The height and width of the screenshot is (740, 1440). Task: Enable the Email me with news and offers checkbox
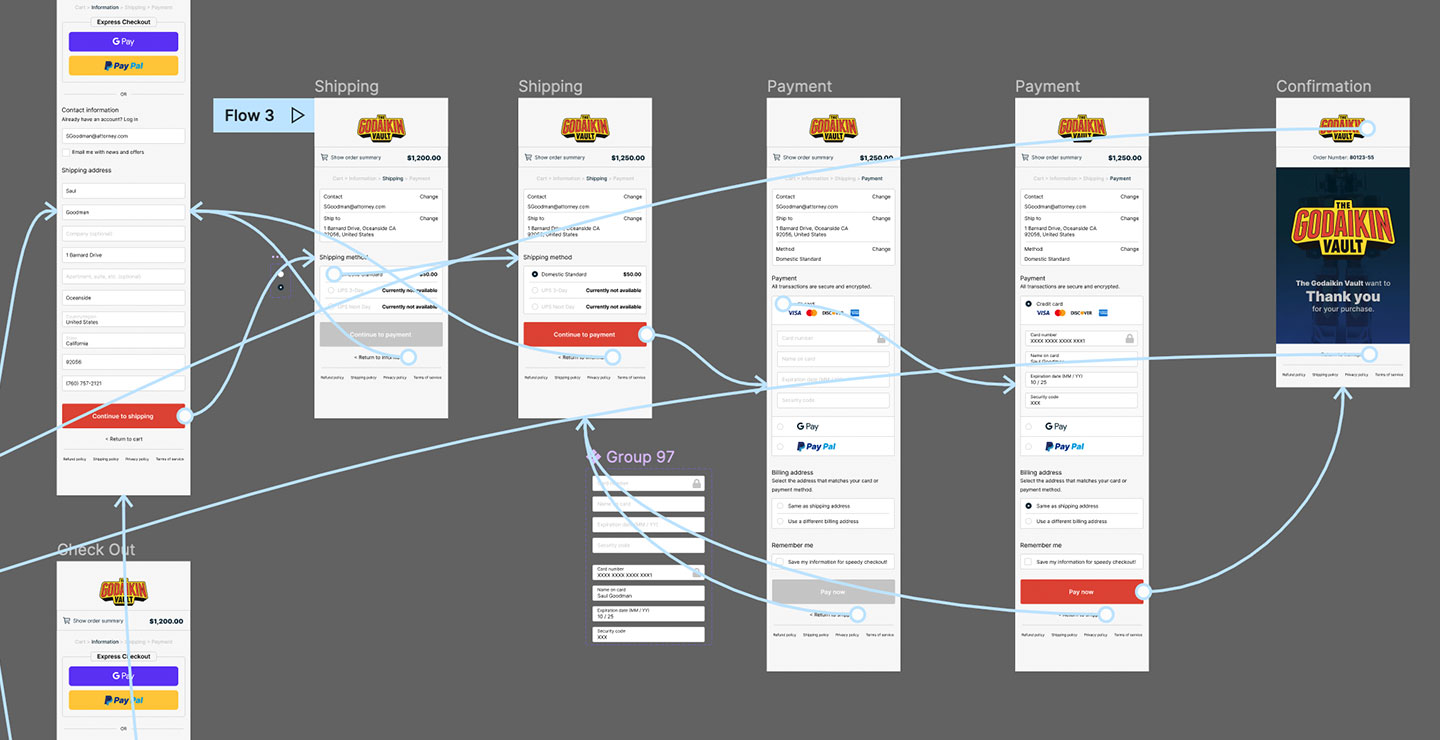66,152
